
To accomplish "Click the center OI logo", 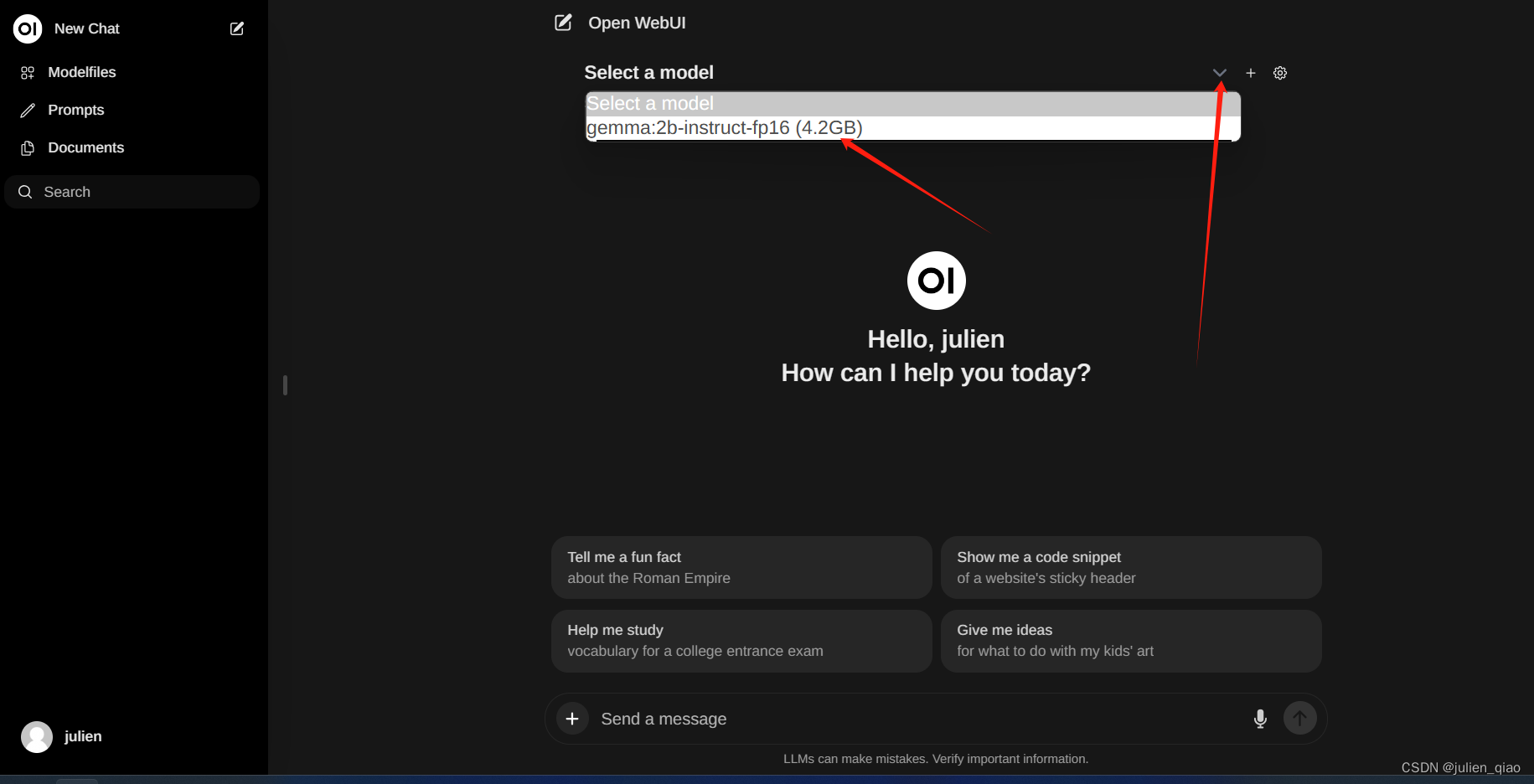I will (936, 281).
